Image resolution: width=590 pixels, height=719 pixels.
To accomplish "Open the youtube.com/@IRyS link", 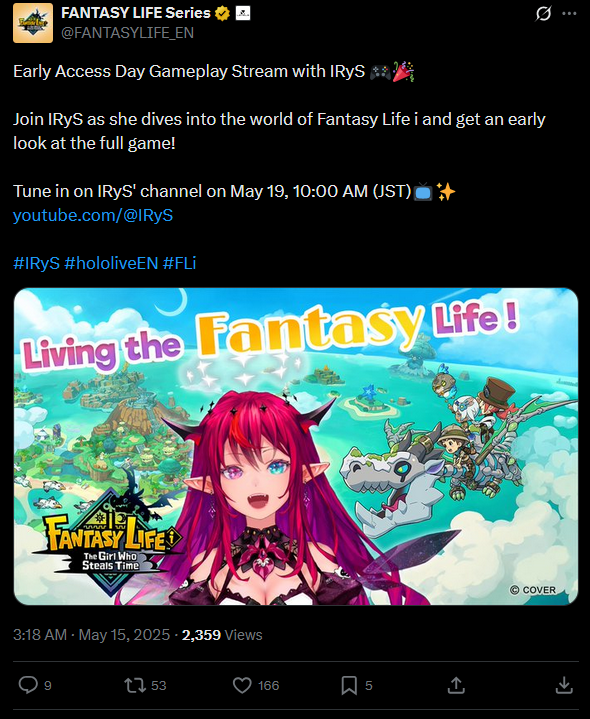I will point(93,215).
